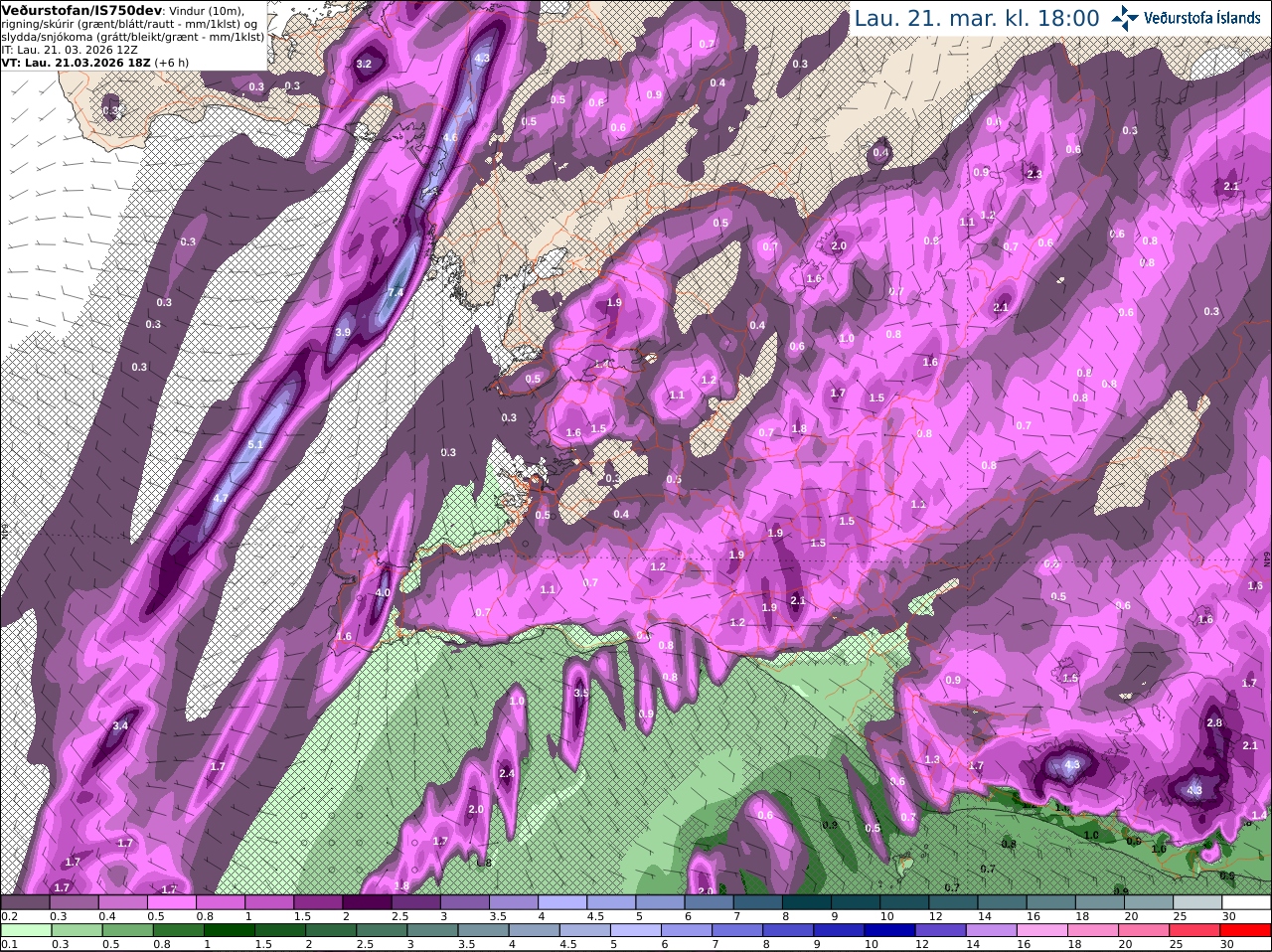1272x952 pixels.
Task: Click the 2.4 value in the southern ocean band
Action: [506, 773]
